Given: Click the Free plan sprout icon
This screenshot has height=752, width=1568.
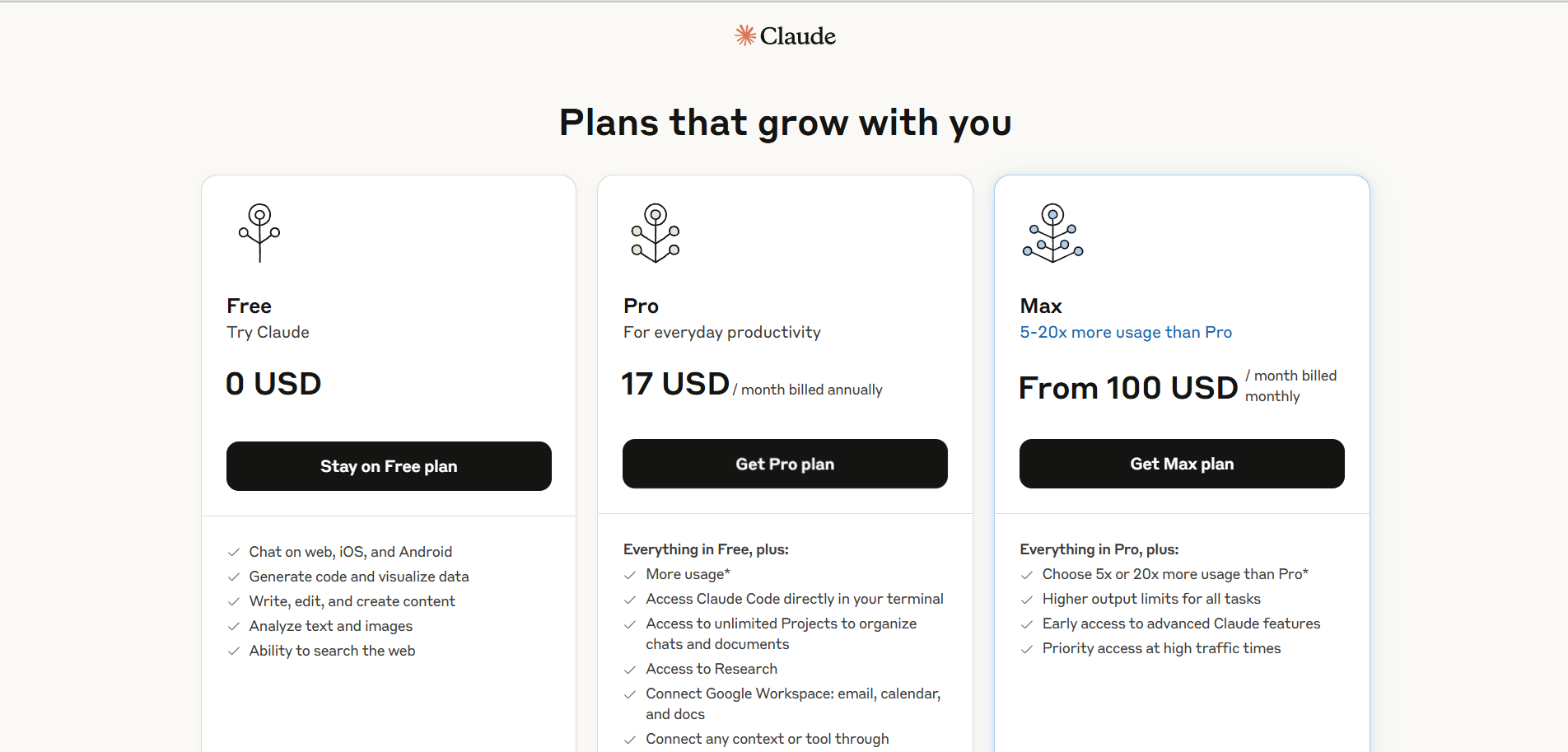Looking at the screenshot, I should [x=259, y=233].
